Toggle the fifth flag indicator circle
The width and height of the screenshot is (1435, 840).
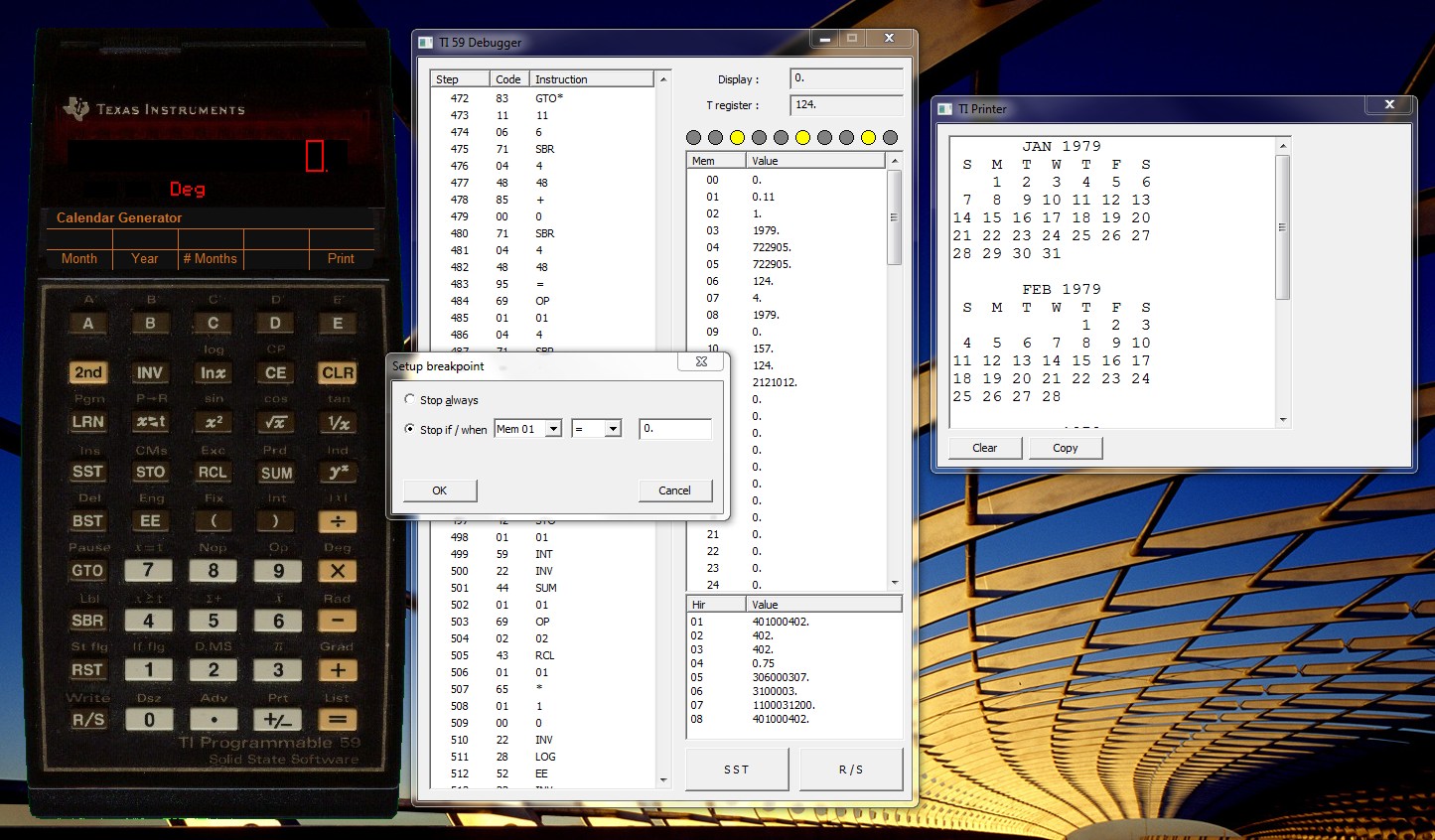[x=781, y=137]
